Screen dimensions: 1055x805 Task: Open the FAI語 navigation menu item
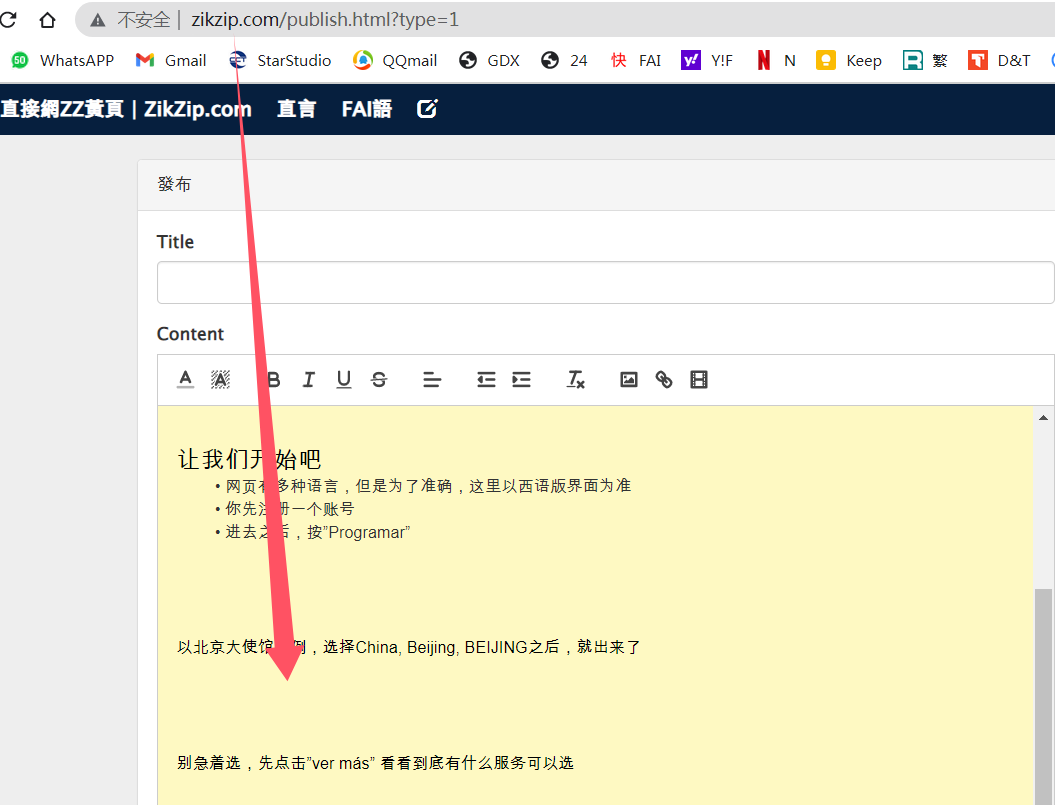point(367,109)
